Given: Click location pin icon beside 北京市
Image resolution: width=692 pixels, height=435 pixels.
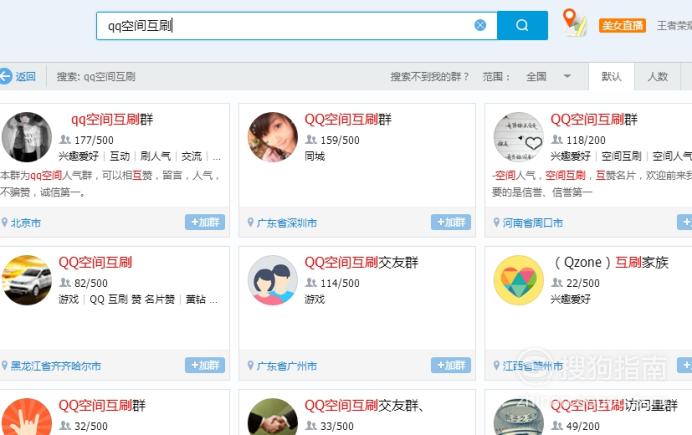Looking at the screenshot, I should tap(4, 222).
